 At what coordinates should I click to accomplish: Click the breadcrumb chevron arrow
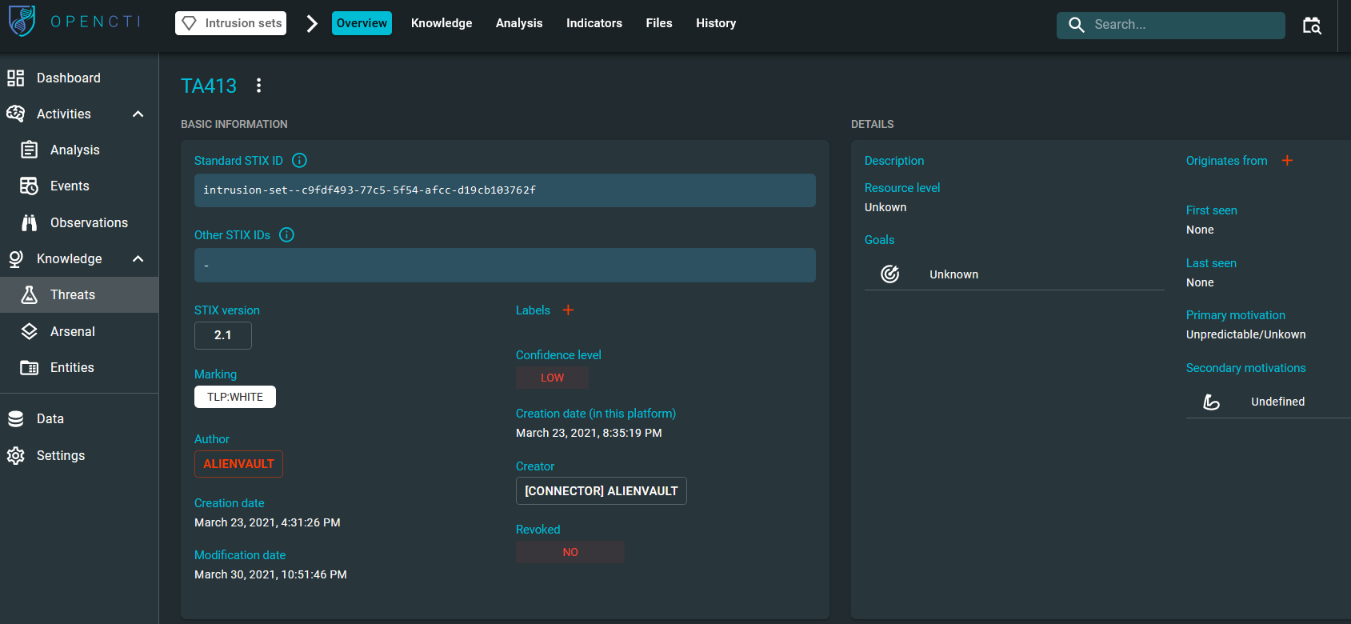(x=311, y=23)
